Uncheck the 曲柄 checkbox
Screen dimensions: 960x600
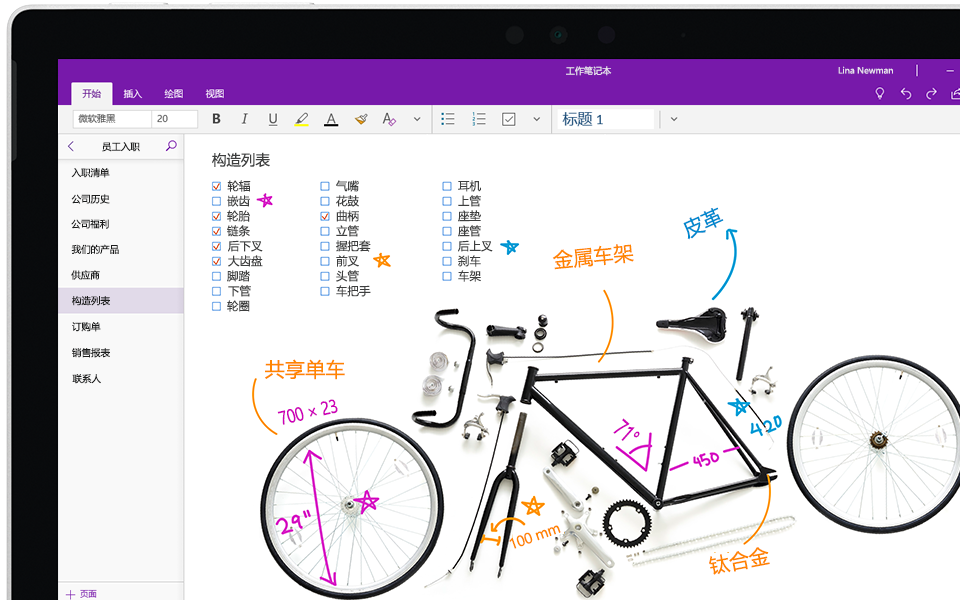[x=325, y=216]
